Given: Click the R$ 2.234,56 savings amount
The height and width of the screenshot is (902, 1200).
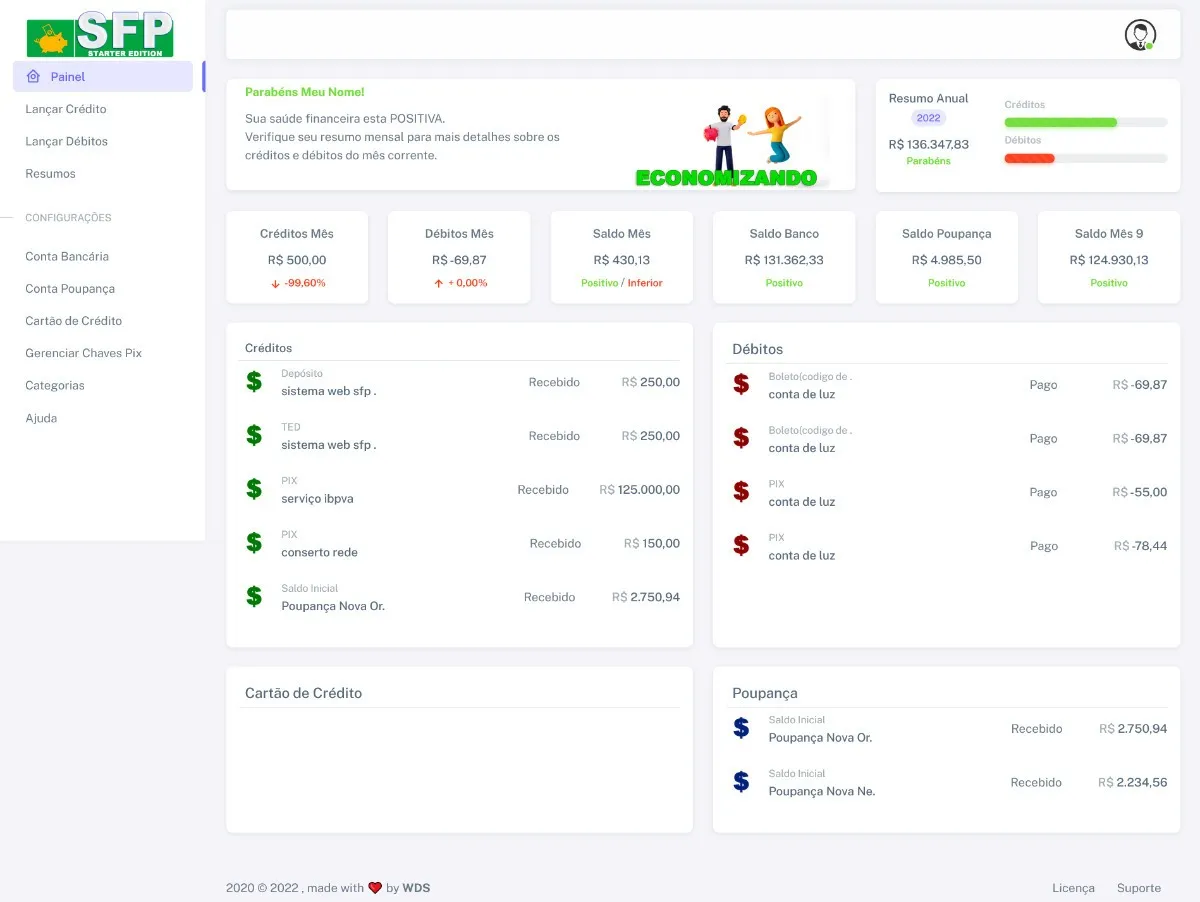Looking at the screenshot, I should [x=1133, y=783].
